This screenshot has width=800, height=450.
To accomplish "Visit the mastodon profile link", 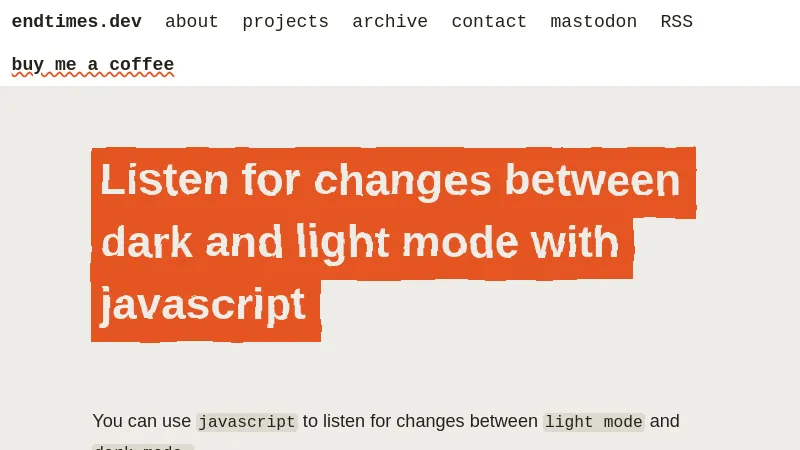I will coord(593,22).
